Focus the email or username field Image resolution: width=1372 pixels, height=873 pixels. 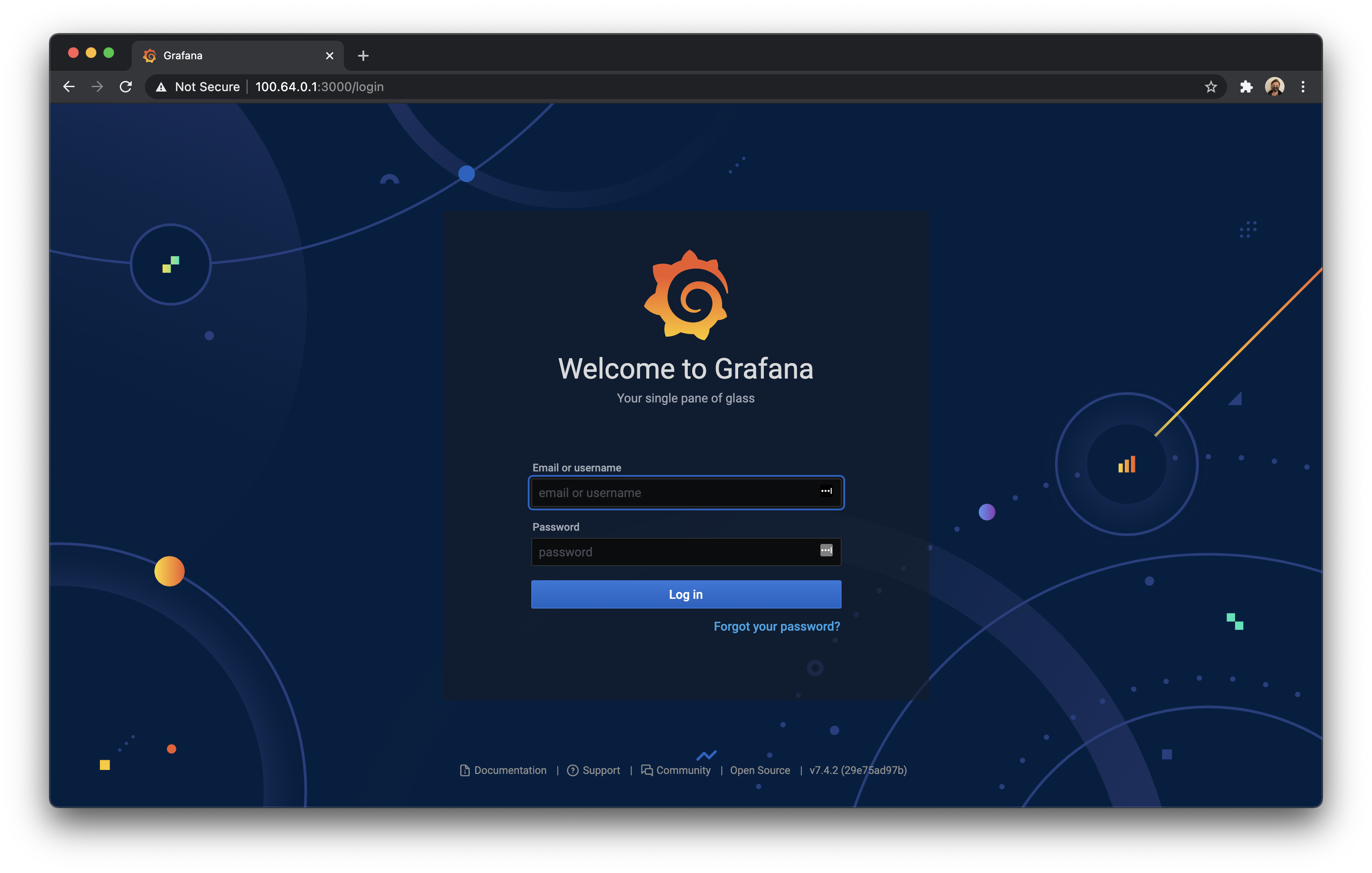point(672,493)
